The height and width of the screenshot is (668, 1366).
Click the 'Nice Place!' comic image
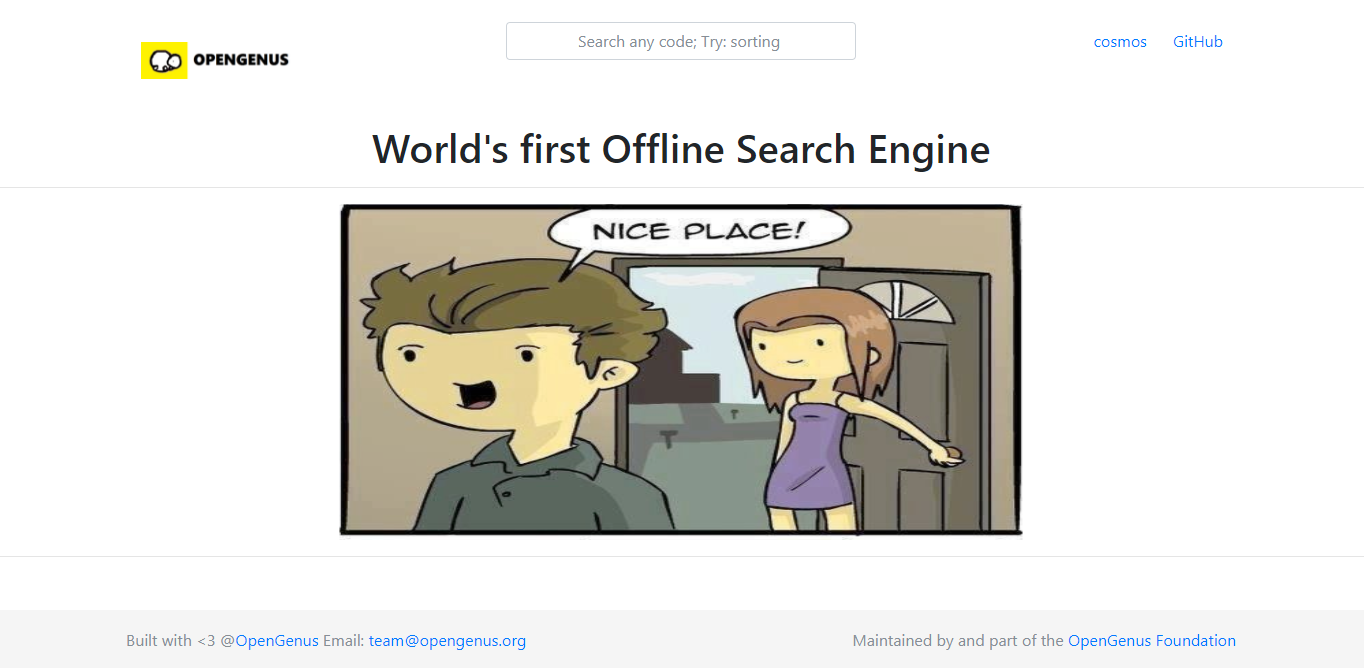(x=681, y=370)
